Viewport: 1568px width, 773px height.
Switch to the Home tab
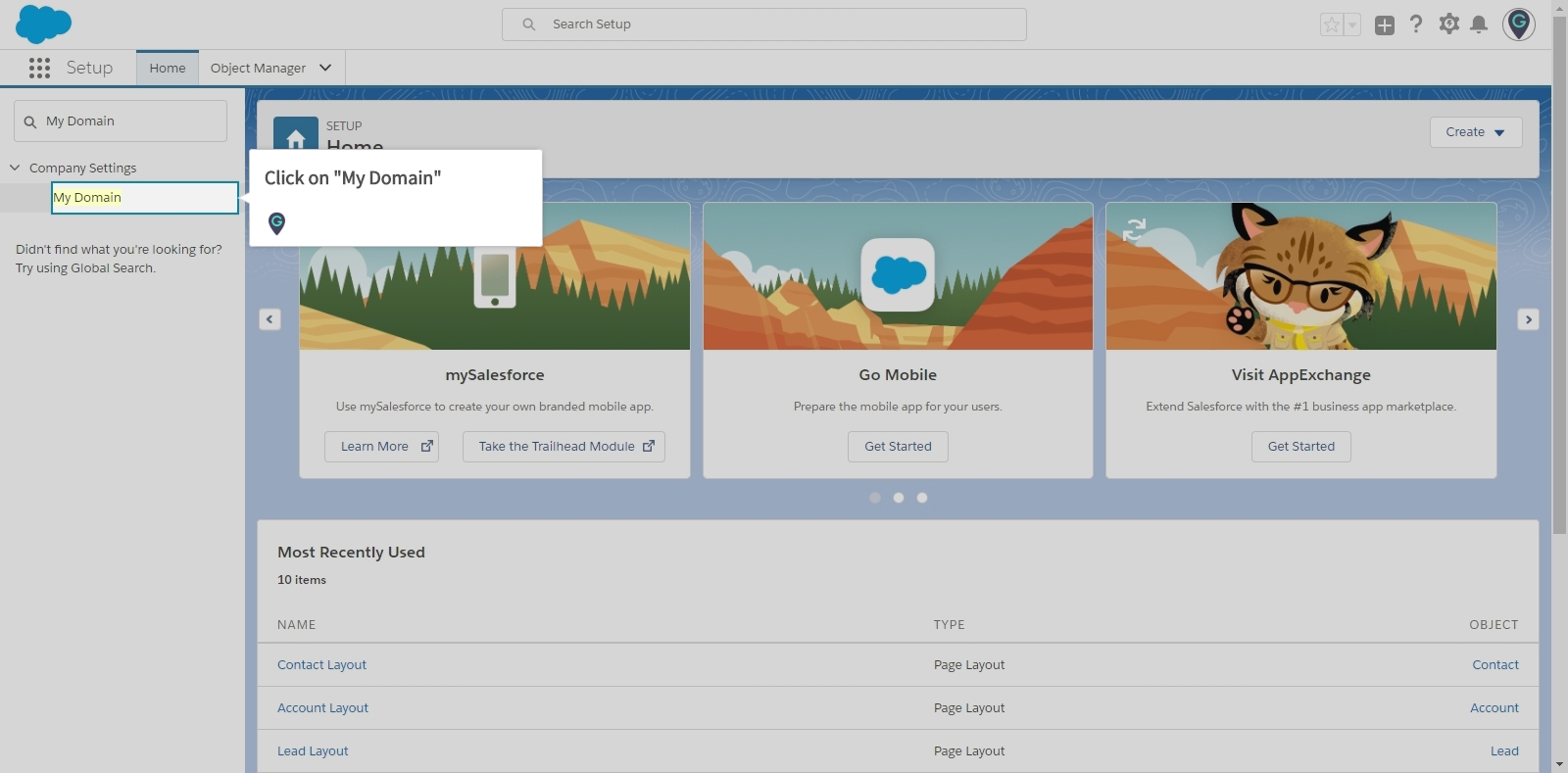[x=168, y=68]
